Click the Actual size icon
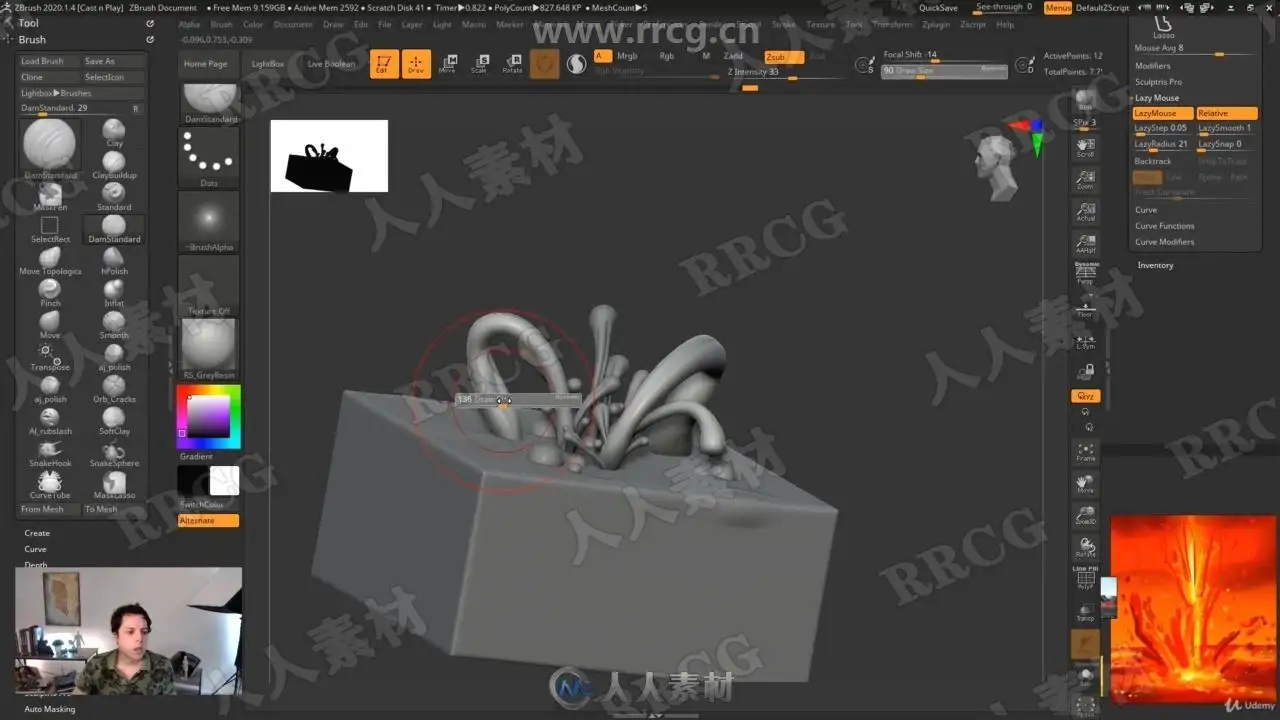 pyautogui.click(x=1085, y=212)
